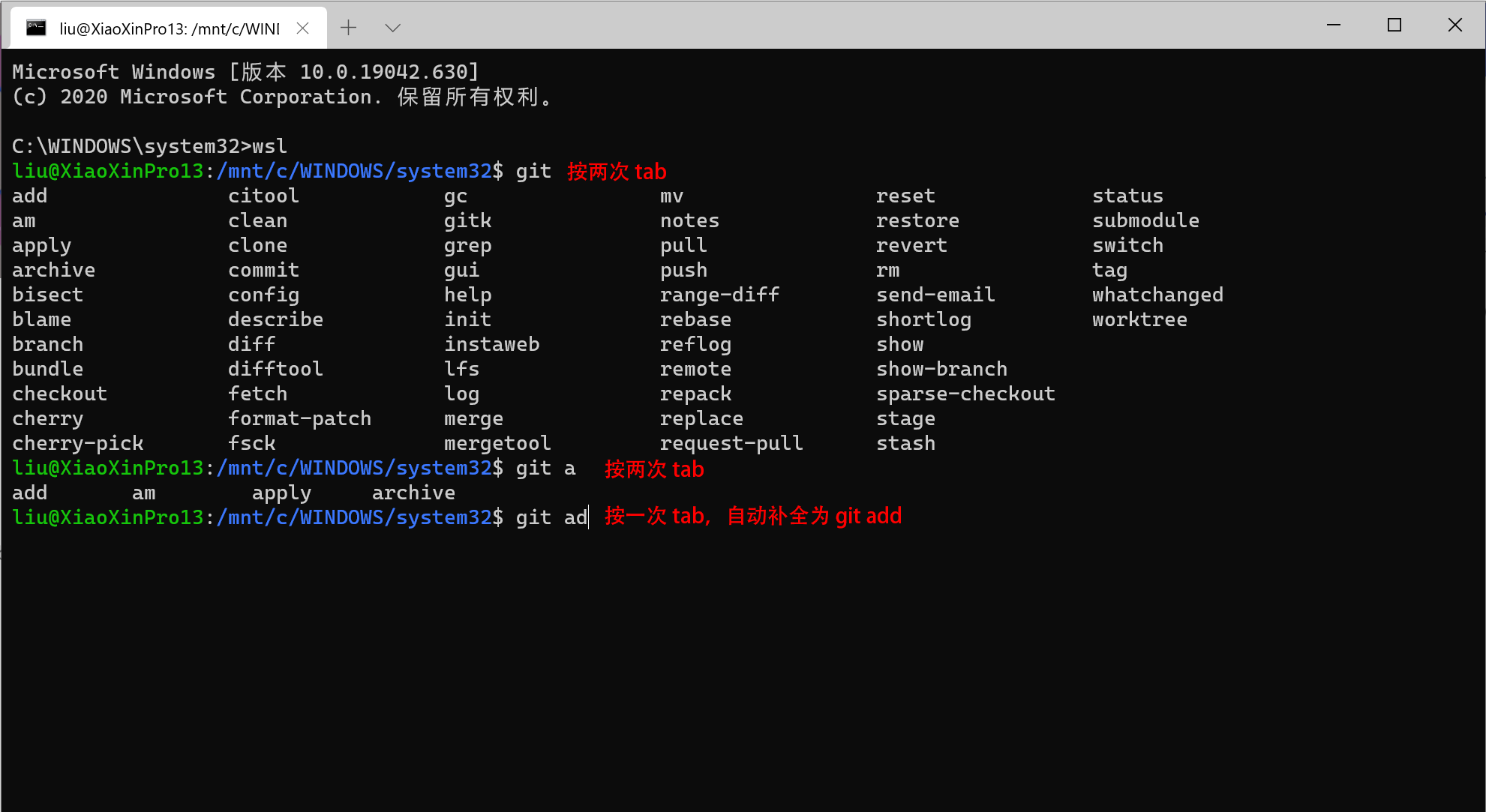Click 'Microsoft Windows' version header line

point(246,72)
